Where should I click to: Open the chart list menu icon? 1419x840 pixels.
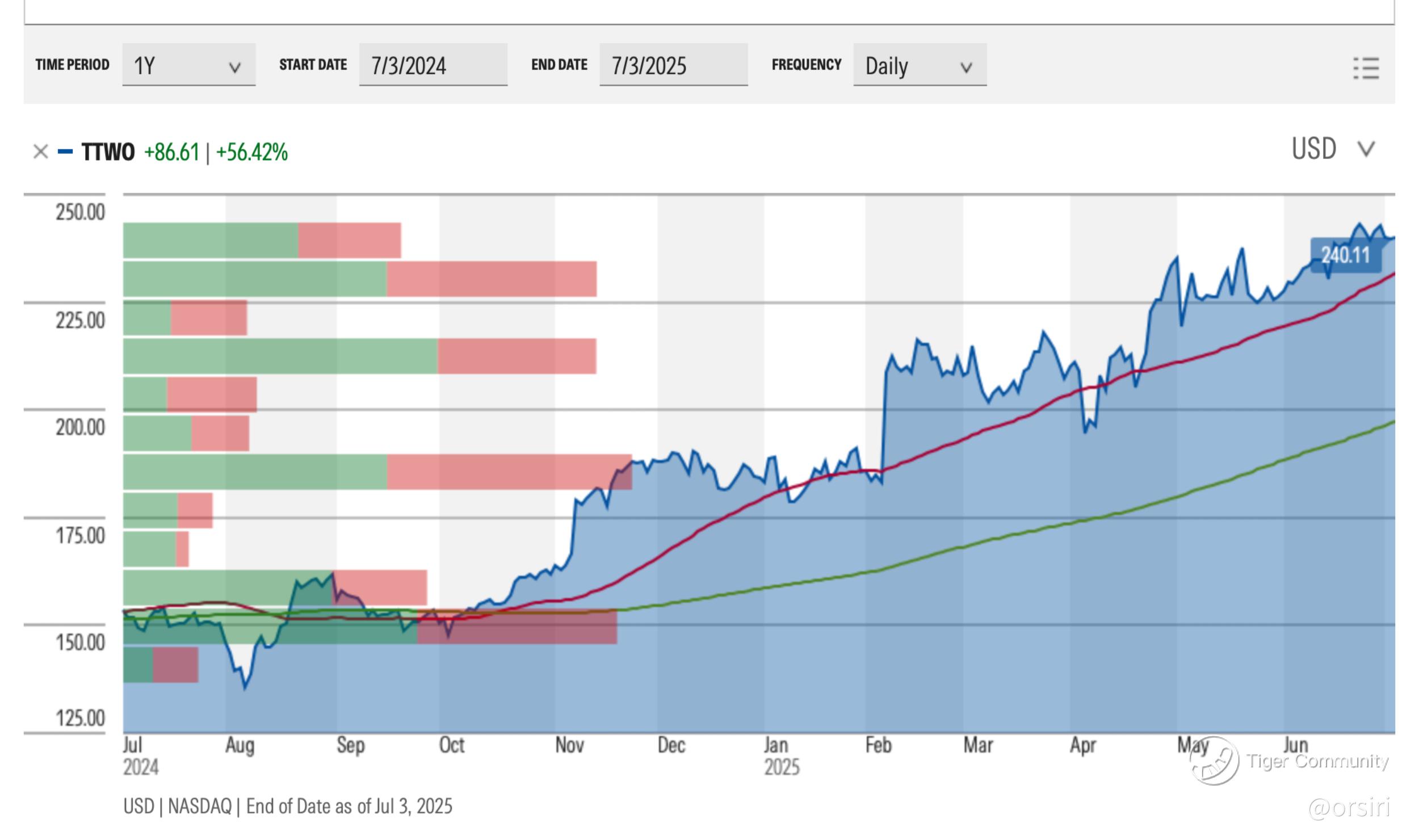coord(1365,68)
